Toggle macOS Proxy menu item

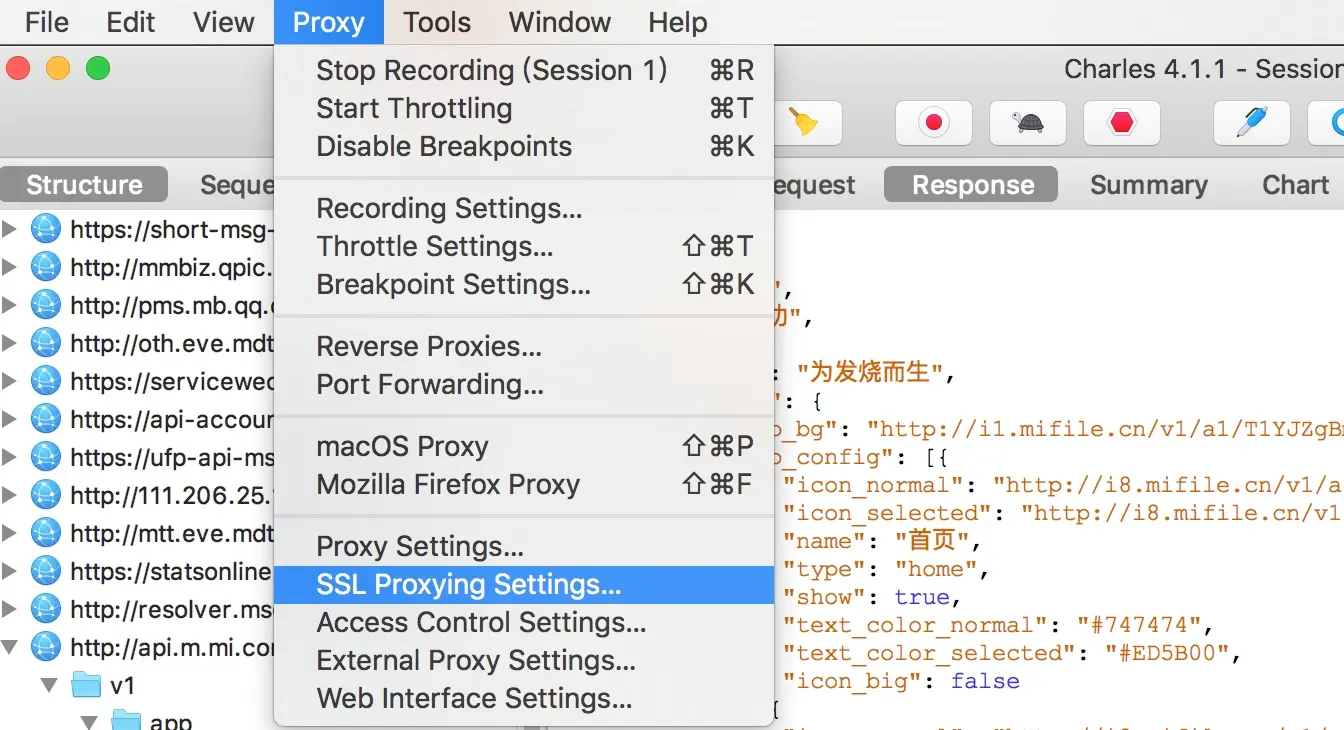(x=524, y=446)
